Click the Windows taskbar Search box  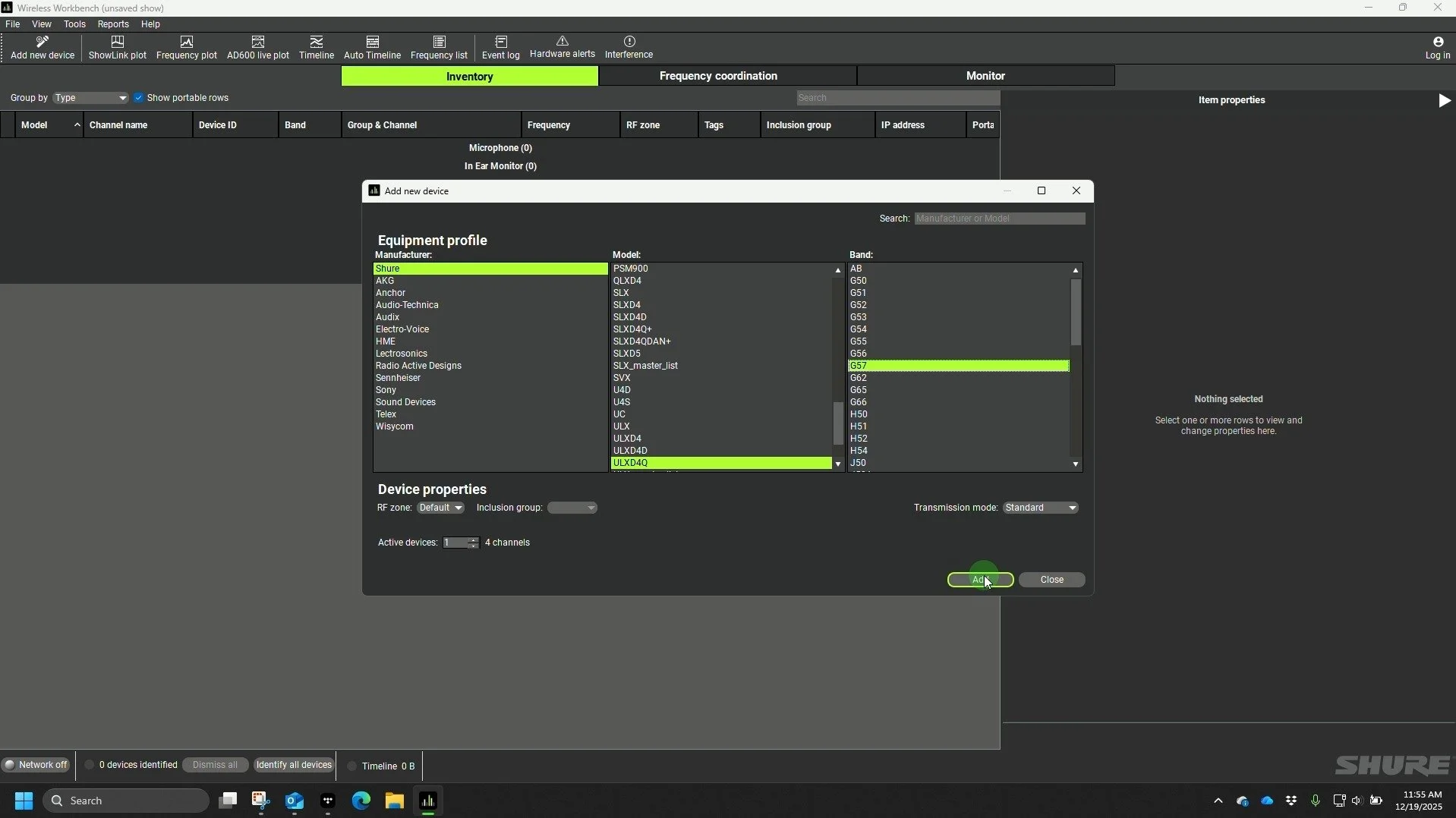click(126, 801)
